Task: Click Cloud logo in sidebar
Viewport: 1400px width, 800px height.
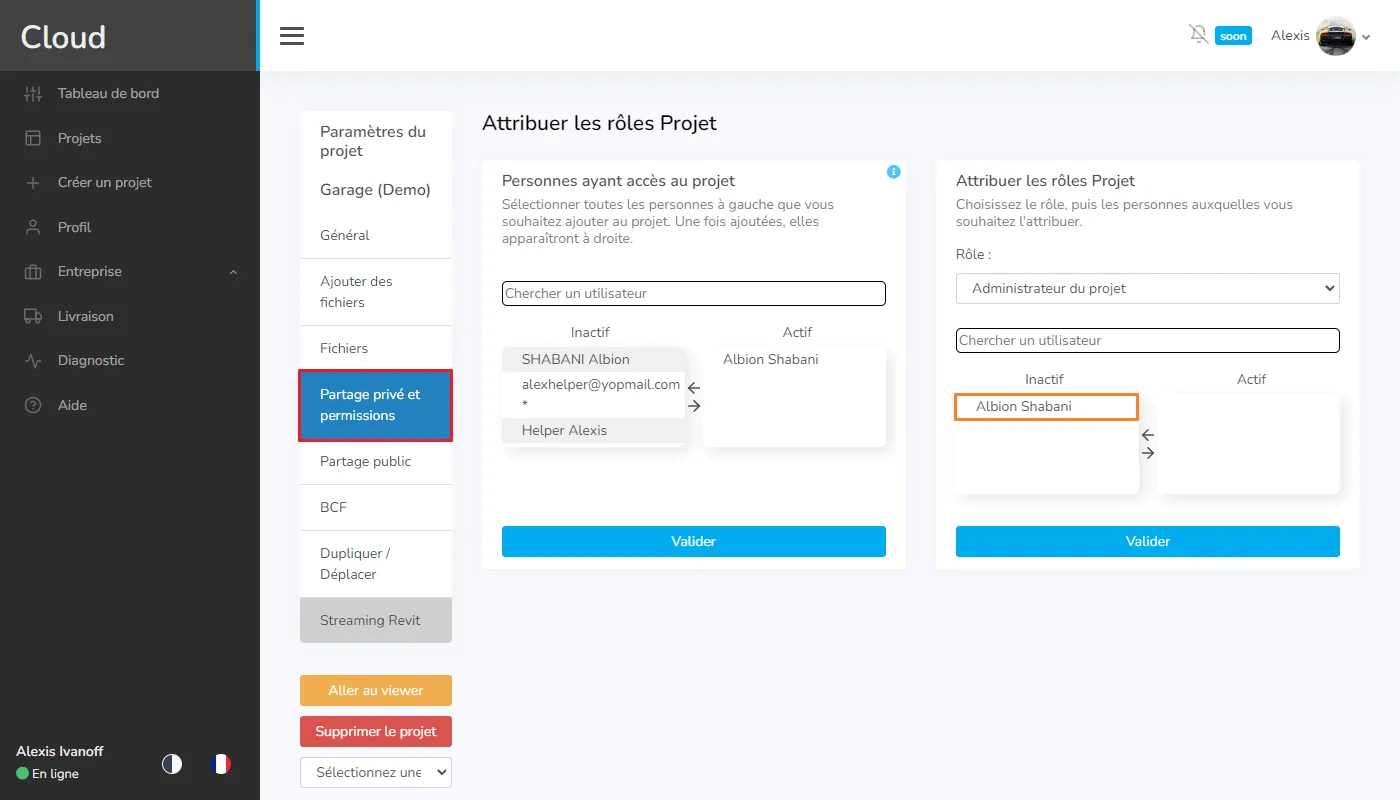Action: pyautogui.click(x=63, y=37)
